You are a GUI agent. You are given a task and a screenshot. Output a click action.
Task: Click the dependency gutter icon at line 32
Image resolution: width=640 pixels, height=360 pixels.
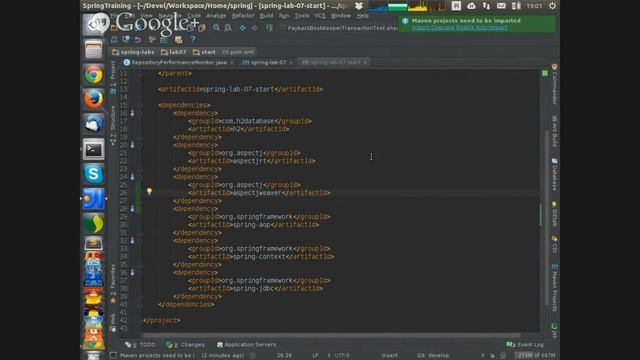[132, 240]
